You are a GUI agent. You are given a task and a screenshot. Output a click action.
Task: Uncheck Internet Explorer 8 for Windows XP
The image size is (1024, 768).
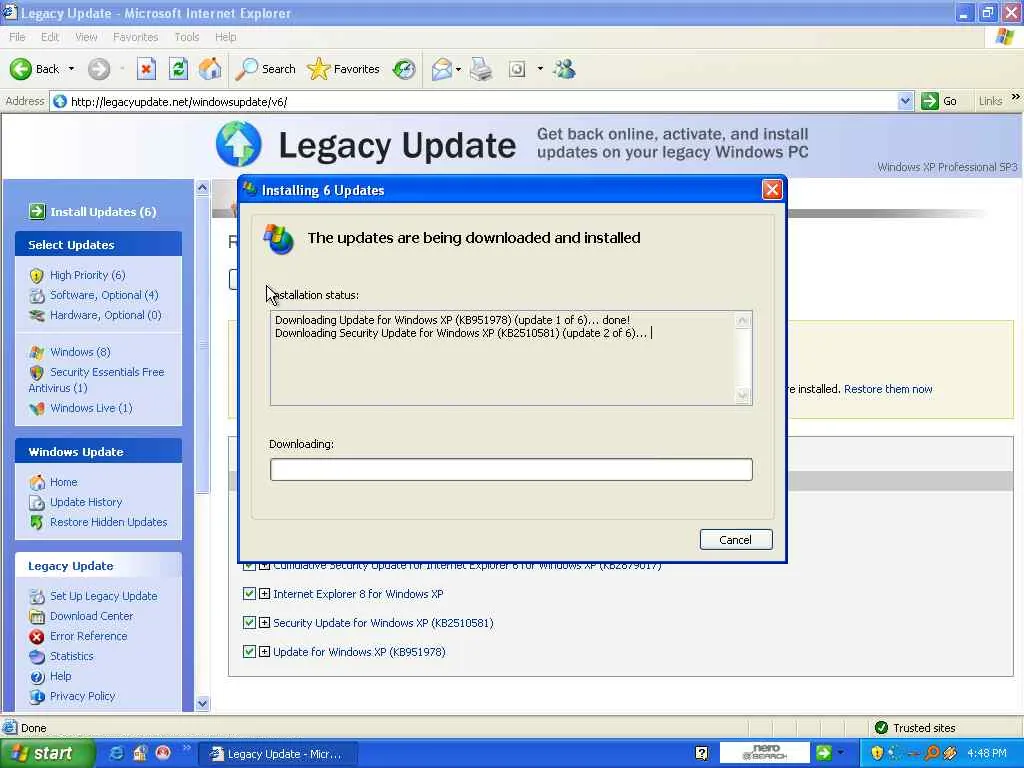pyautogui.click(x=249, y=594)
